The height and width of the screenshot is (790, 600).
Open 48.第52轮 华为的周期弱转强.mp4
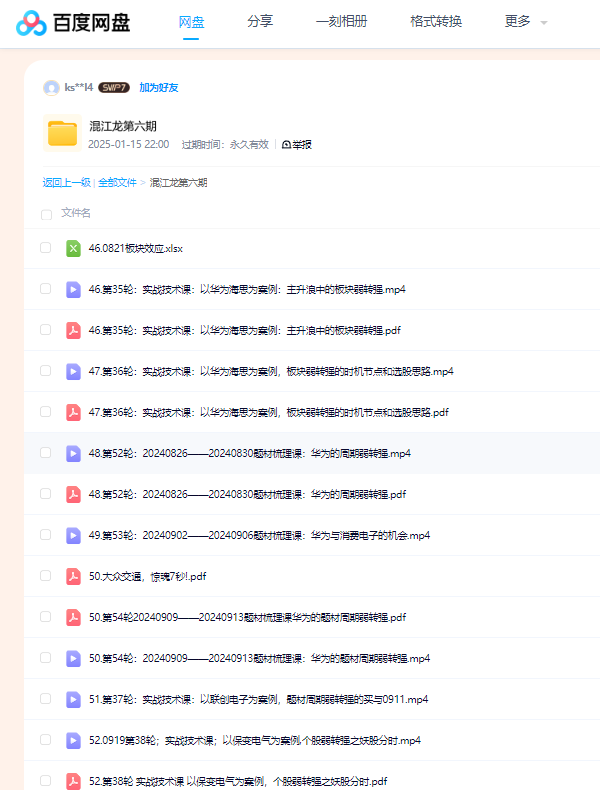pos(249,453)
